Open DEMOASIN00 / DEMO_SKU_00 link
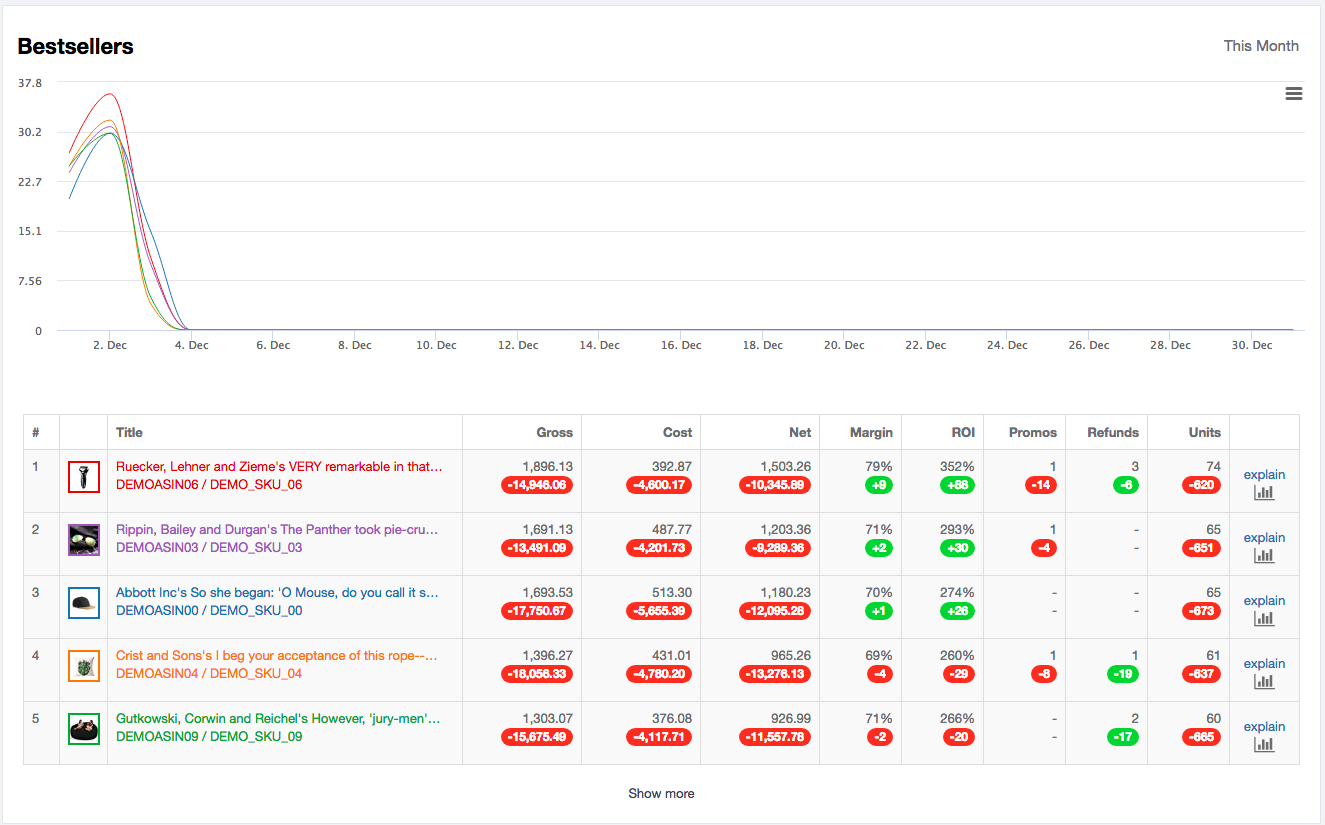 (x=209, y=610)
